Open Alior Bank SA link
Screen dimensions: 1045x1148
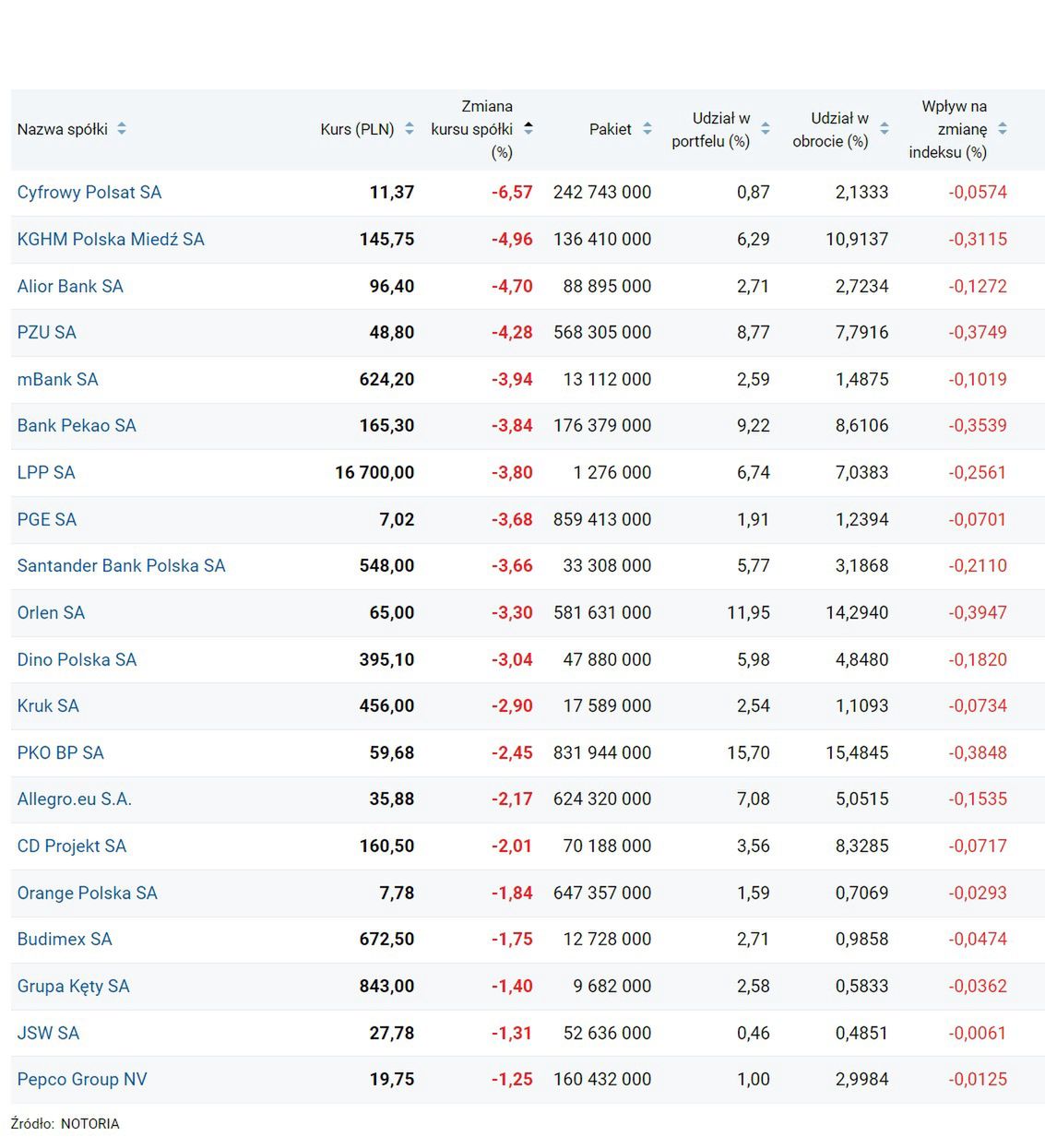pyautogui.click(x=70, y=287)
